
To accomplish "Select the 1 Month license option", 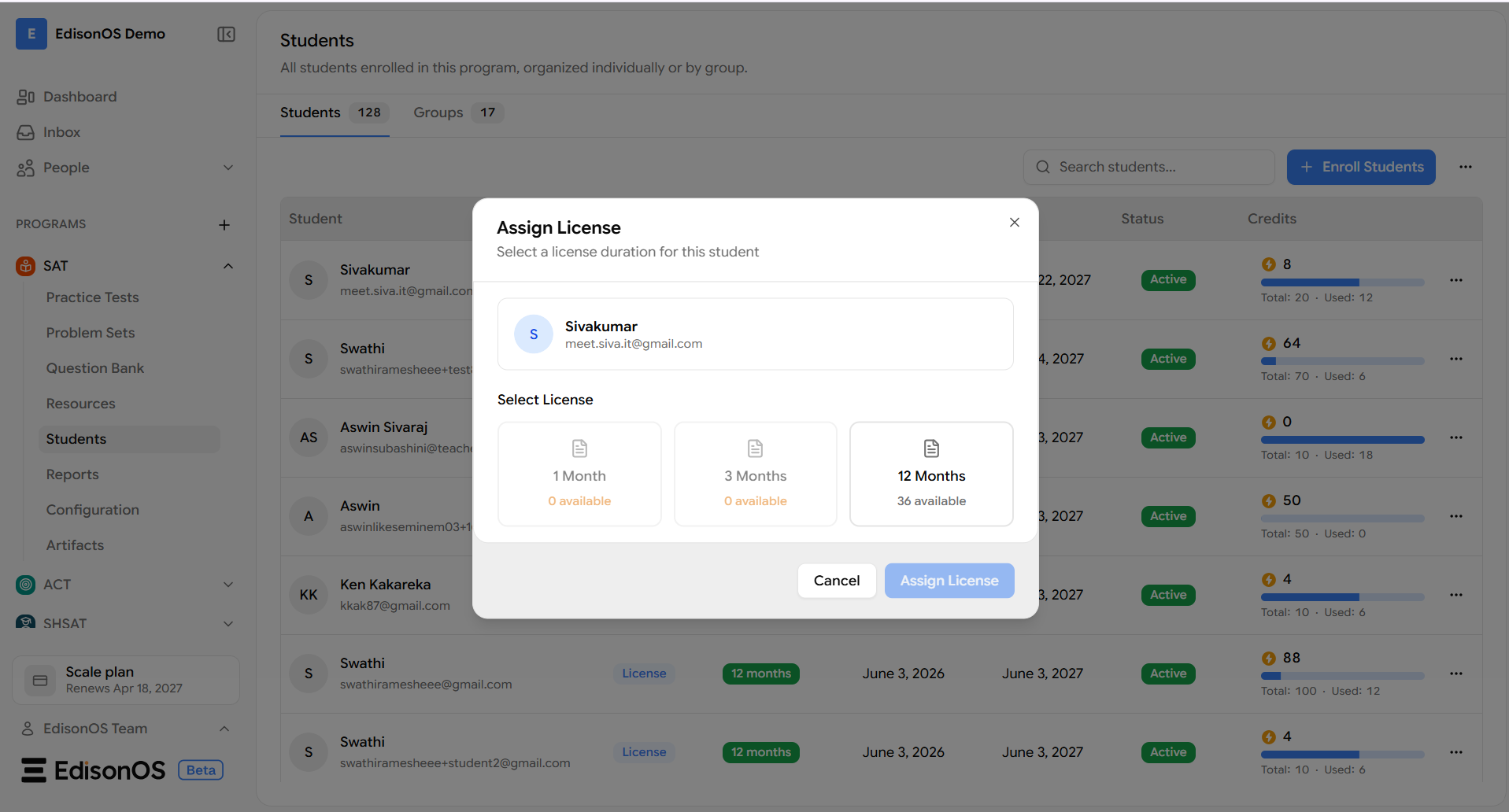I will click(579, 474).
